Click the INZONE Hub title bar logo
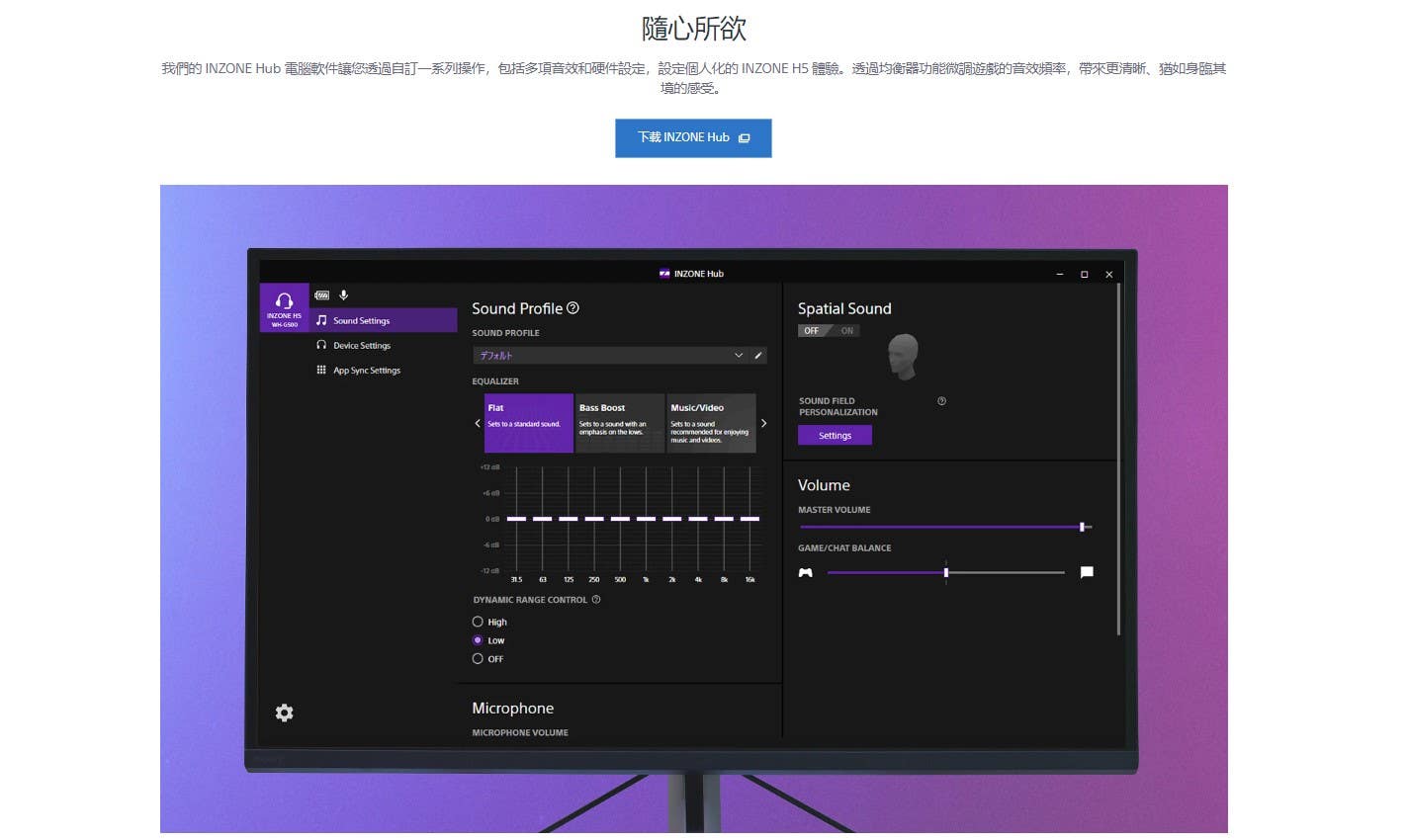Viewport: 1409px width, 840px height. pyautogui.click(x=664, y=274)
